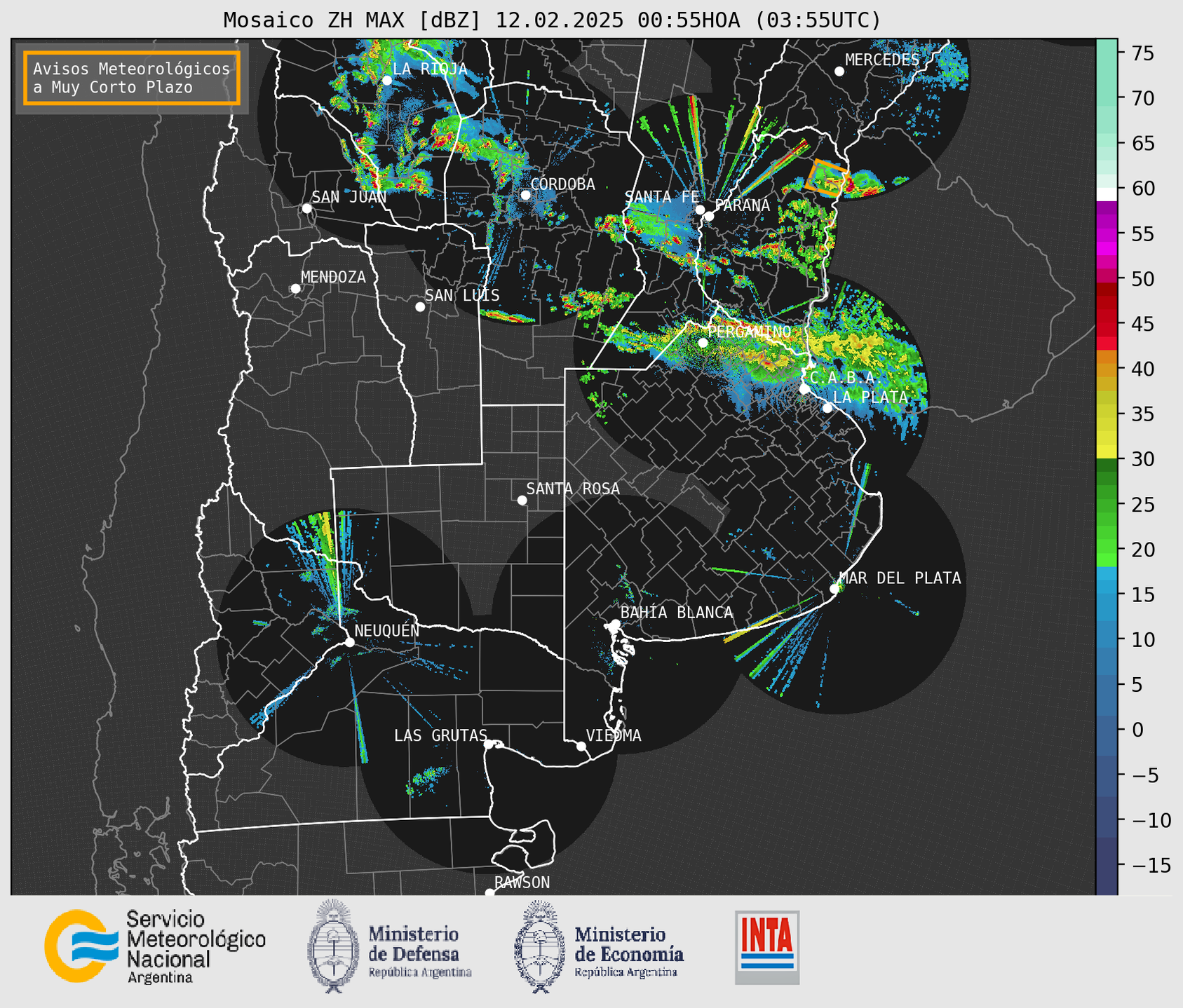
Task: Click the colorbar tick label 75
Action: pos(1142,53)
